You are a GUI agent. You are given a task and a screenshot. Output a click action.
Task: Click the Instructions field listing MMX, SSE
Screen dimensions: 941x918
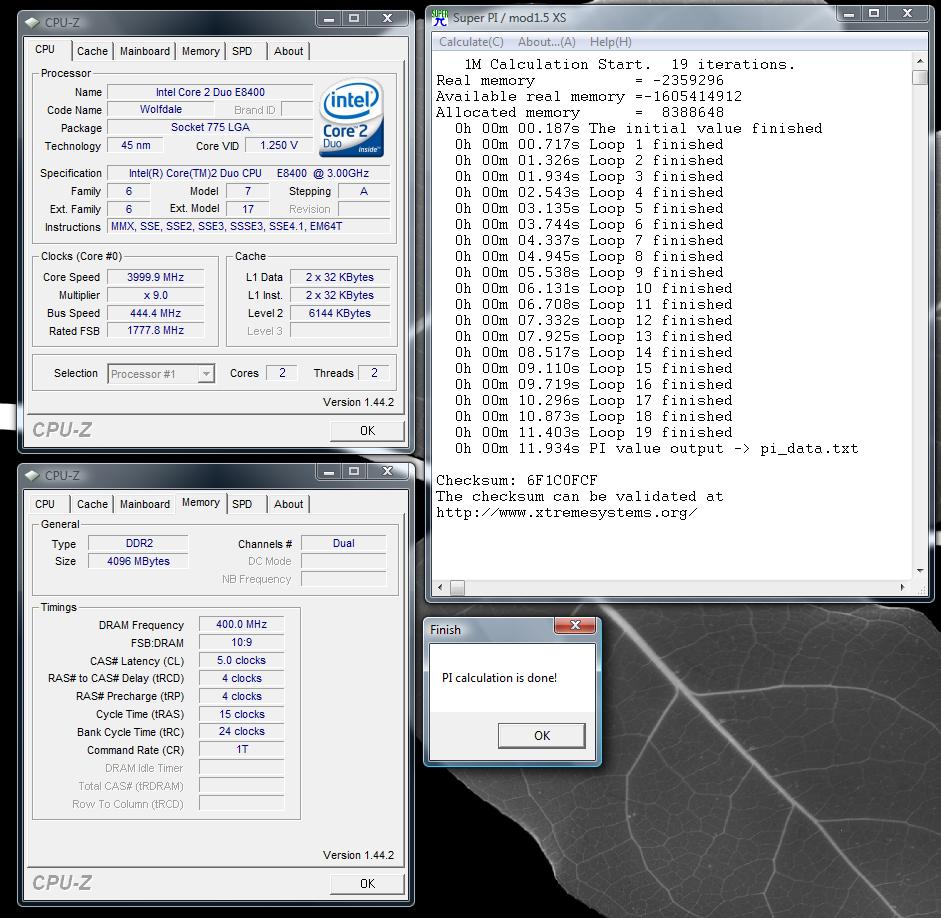click(248, 227)
